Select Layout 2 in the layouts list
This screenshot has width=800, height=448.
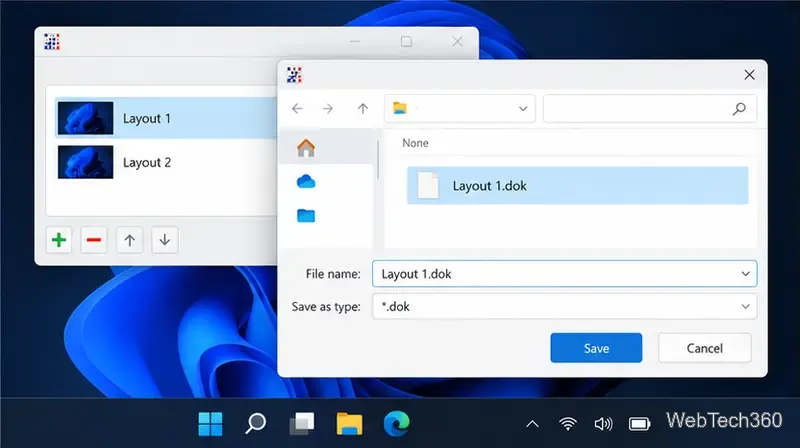(166, 162)
